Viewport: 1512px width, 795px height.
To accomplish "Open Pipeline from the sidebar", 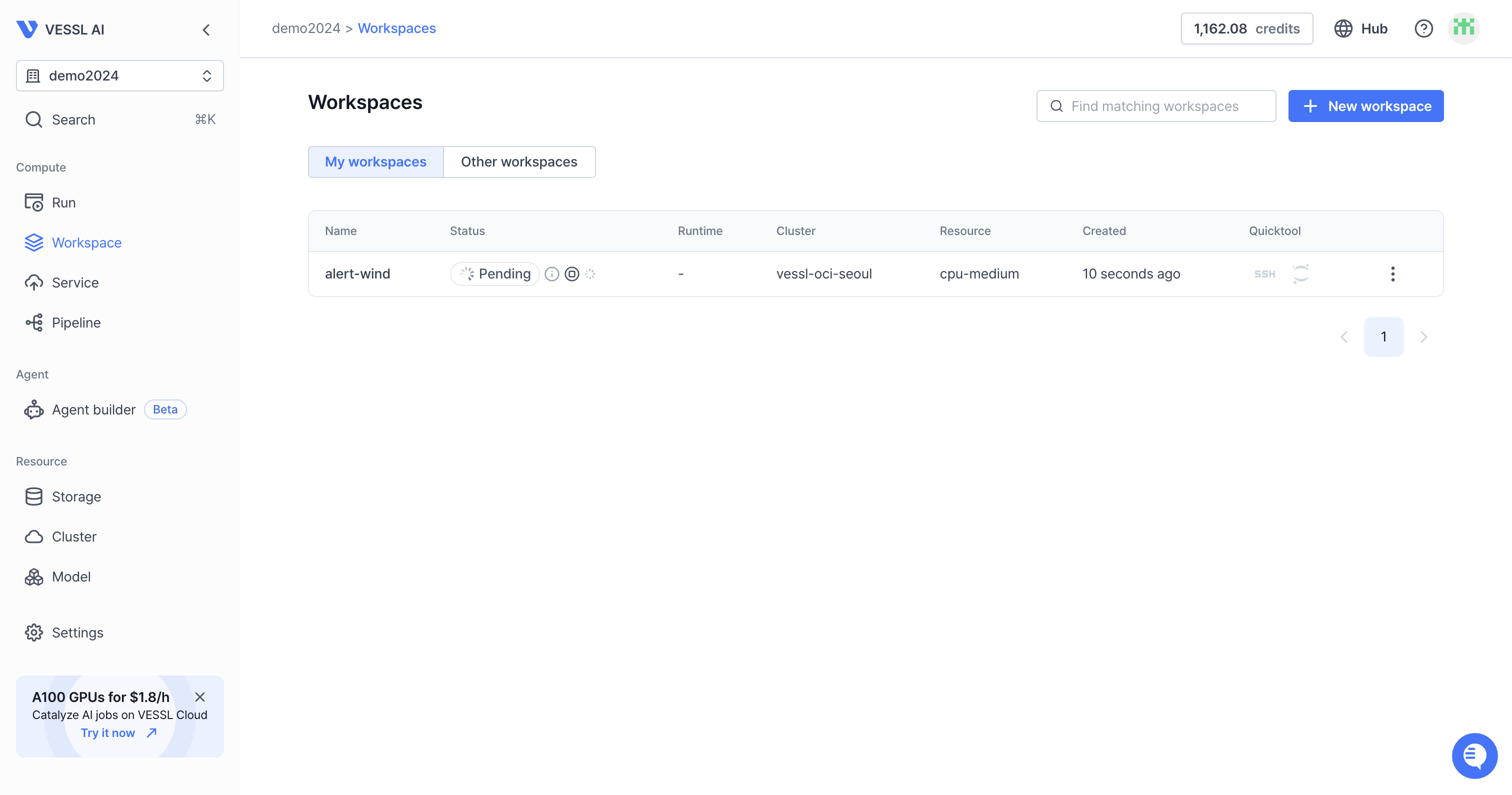I will [75, 322].
